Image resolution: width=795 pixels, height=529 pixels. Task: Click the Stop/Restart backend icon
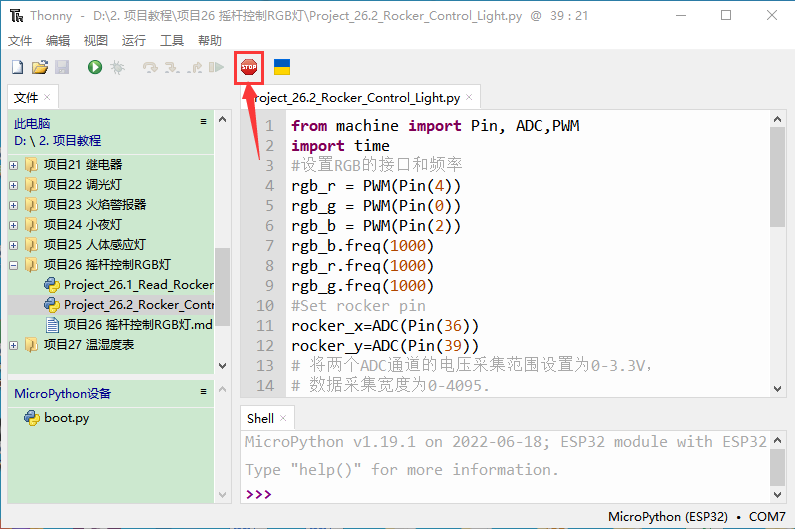(x=248, y=67)
